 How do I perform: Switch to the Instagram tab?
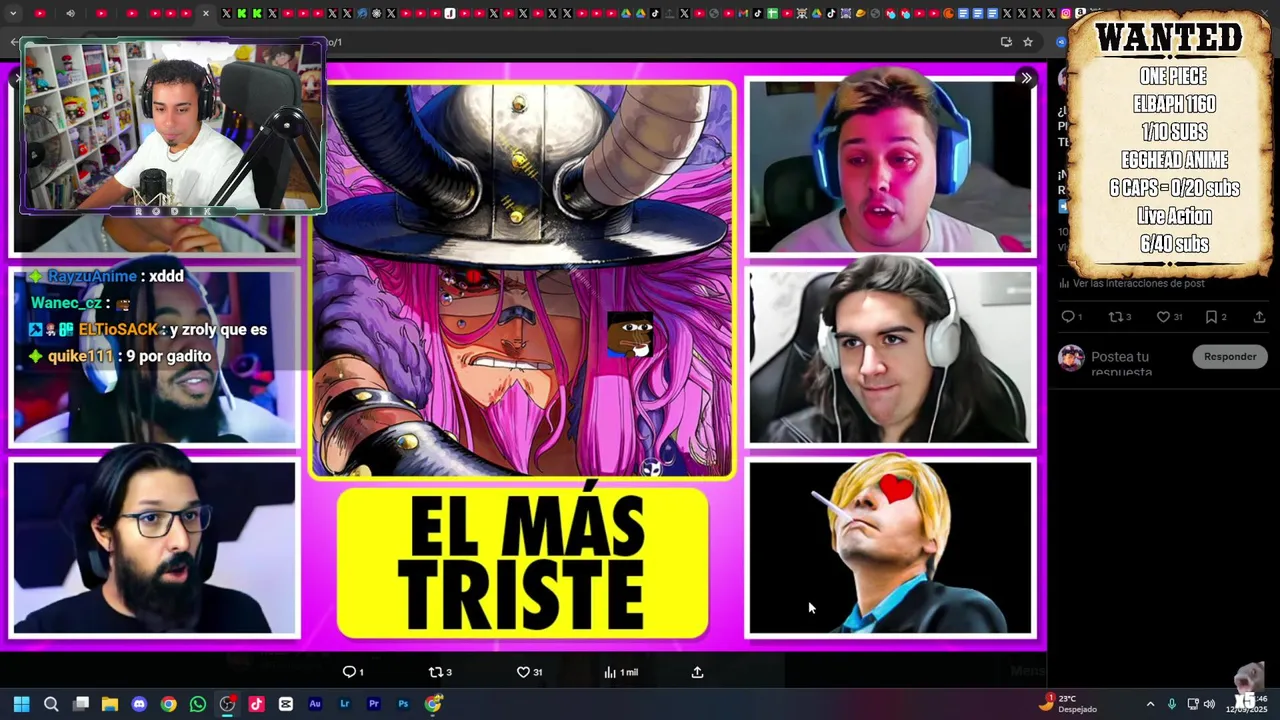click(x=1065, y=13)
